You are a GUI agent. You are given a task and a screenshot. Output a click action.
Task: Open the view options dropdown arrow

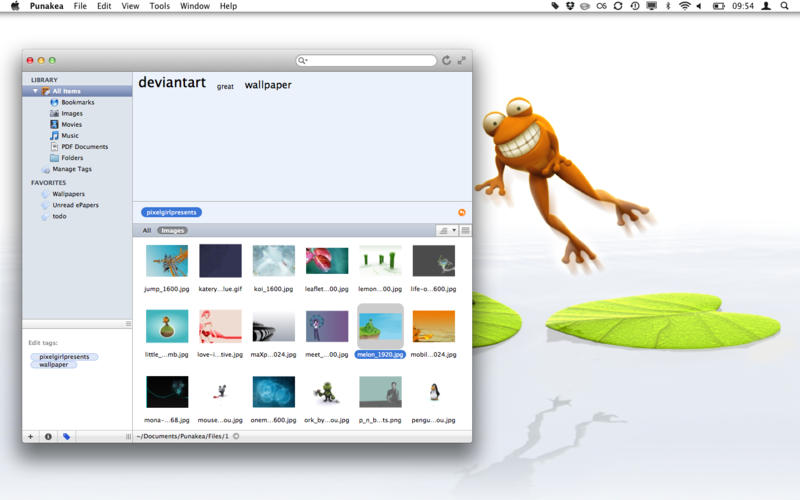coord(453,230)
